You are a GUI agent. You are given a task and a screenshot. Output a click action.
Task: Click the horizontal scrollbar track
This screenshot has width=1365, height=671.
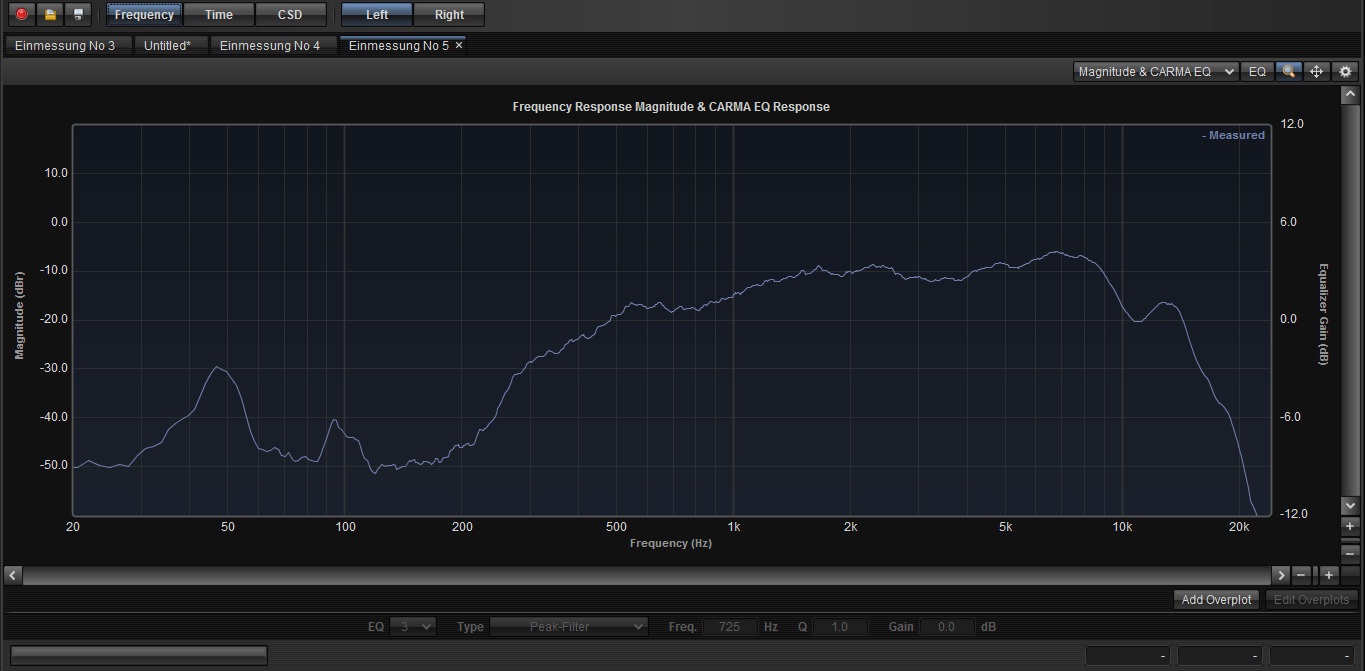click(x=640, y=575)
